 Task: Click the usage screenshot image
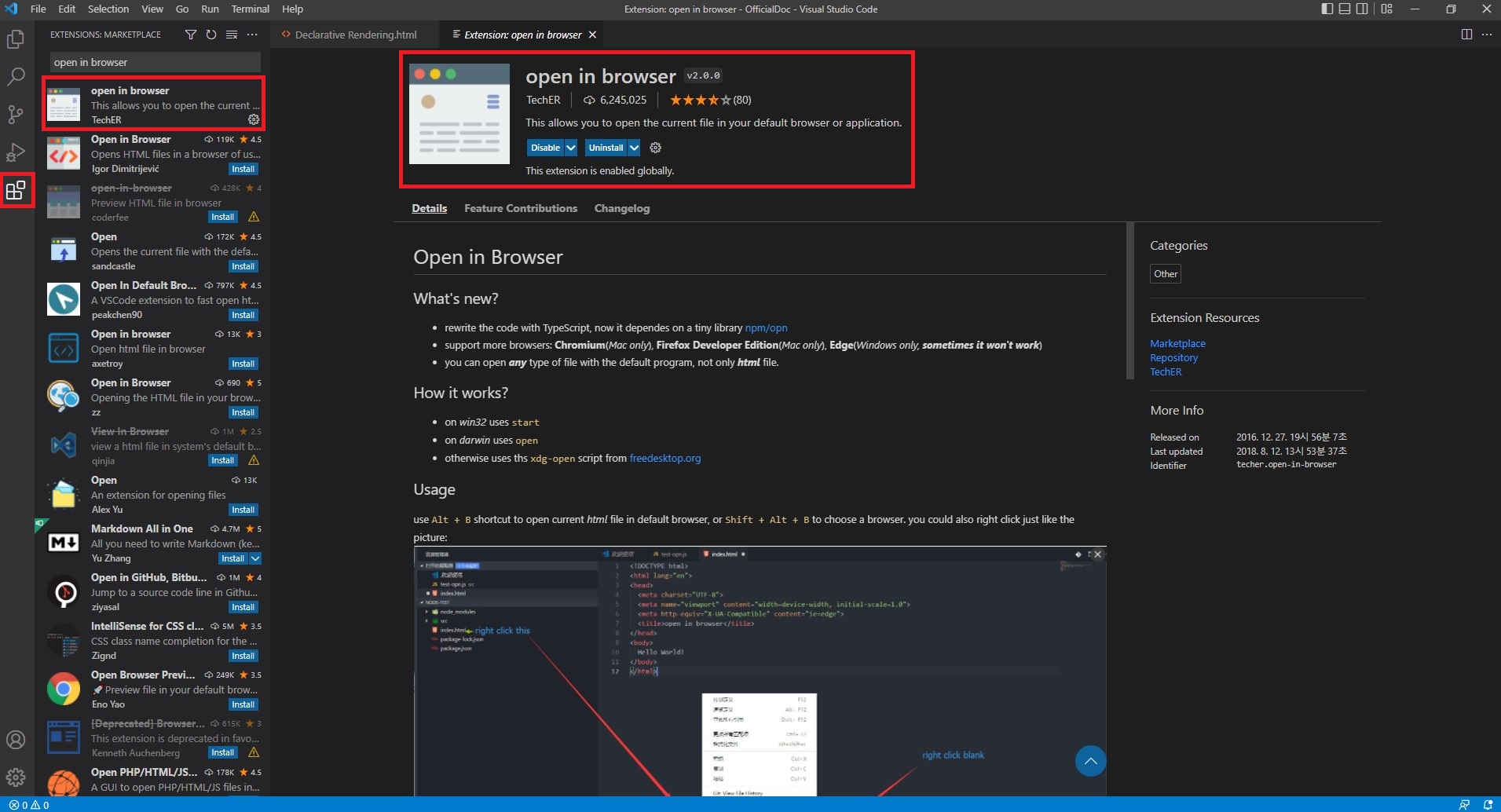(x=760, y=671)
